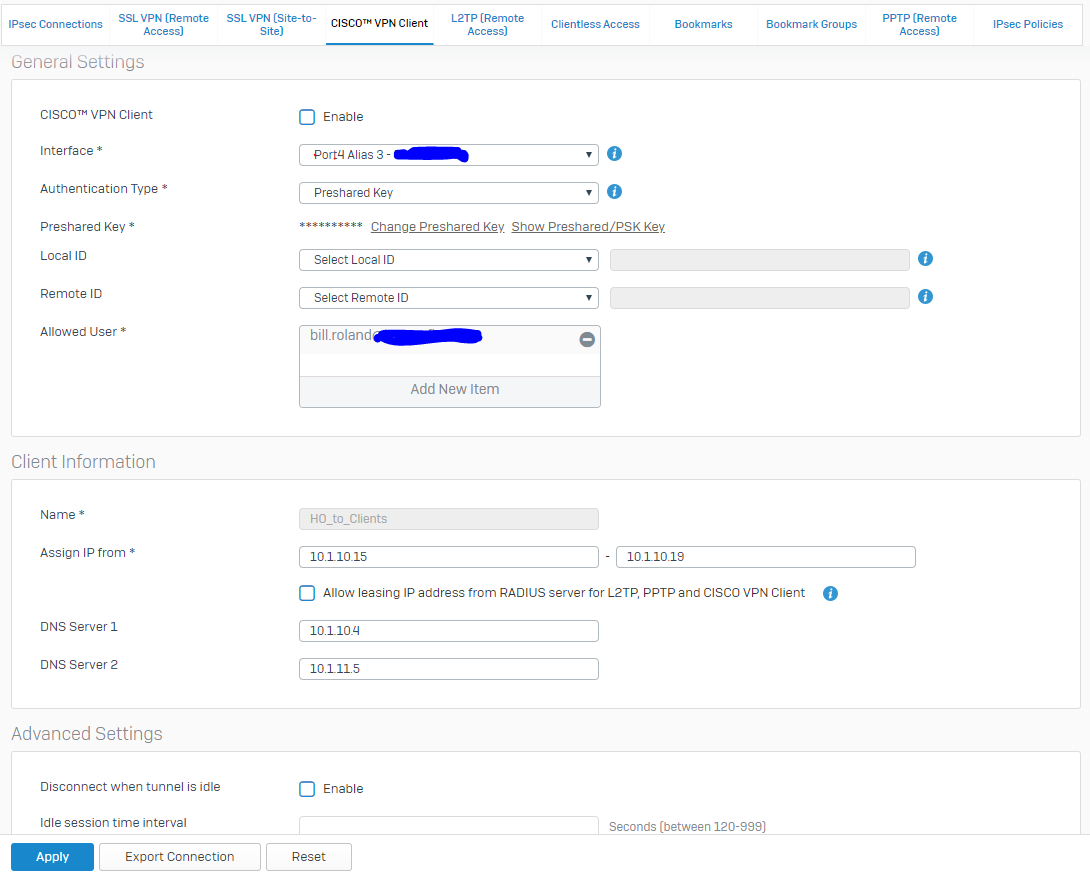Screen dimensions: 1090x879
Task: Toggle allow leasing IP from RADIUS server
Action: [308, 593]
